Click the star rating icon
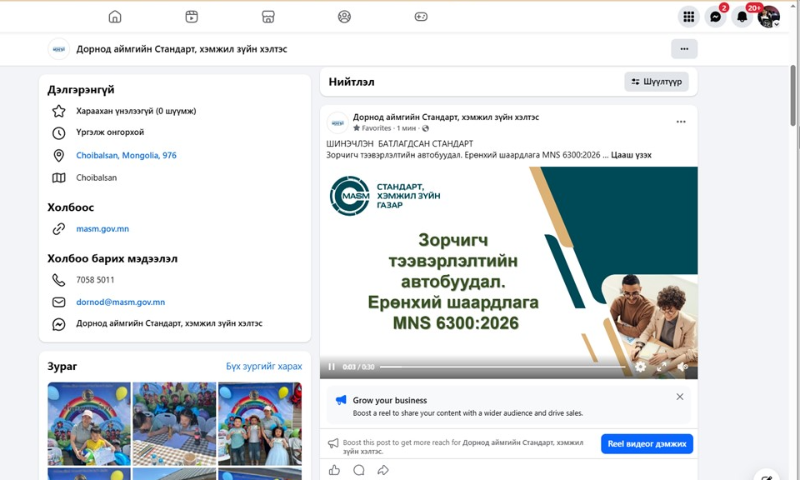 (x=59, y=111)
